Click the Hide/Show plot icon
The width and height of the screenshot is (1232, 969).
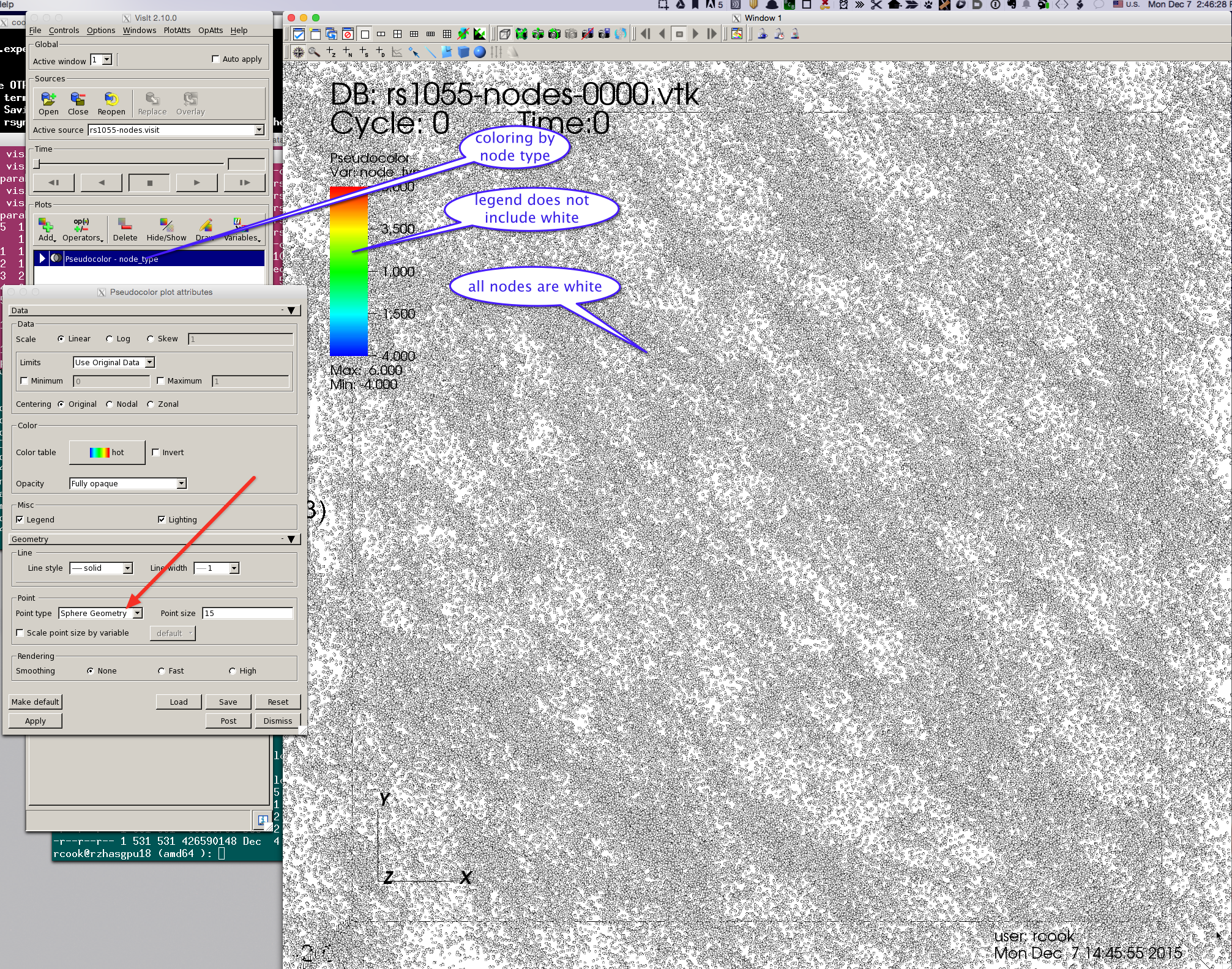[166, 225]
